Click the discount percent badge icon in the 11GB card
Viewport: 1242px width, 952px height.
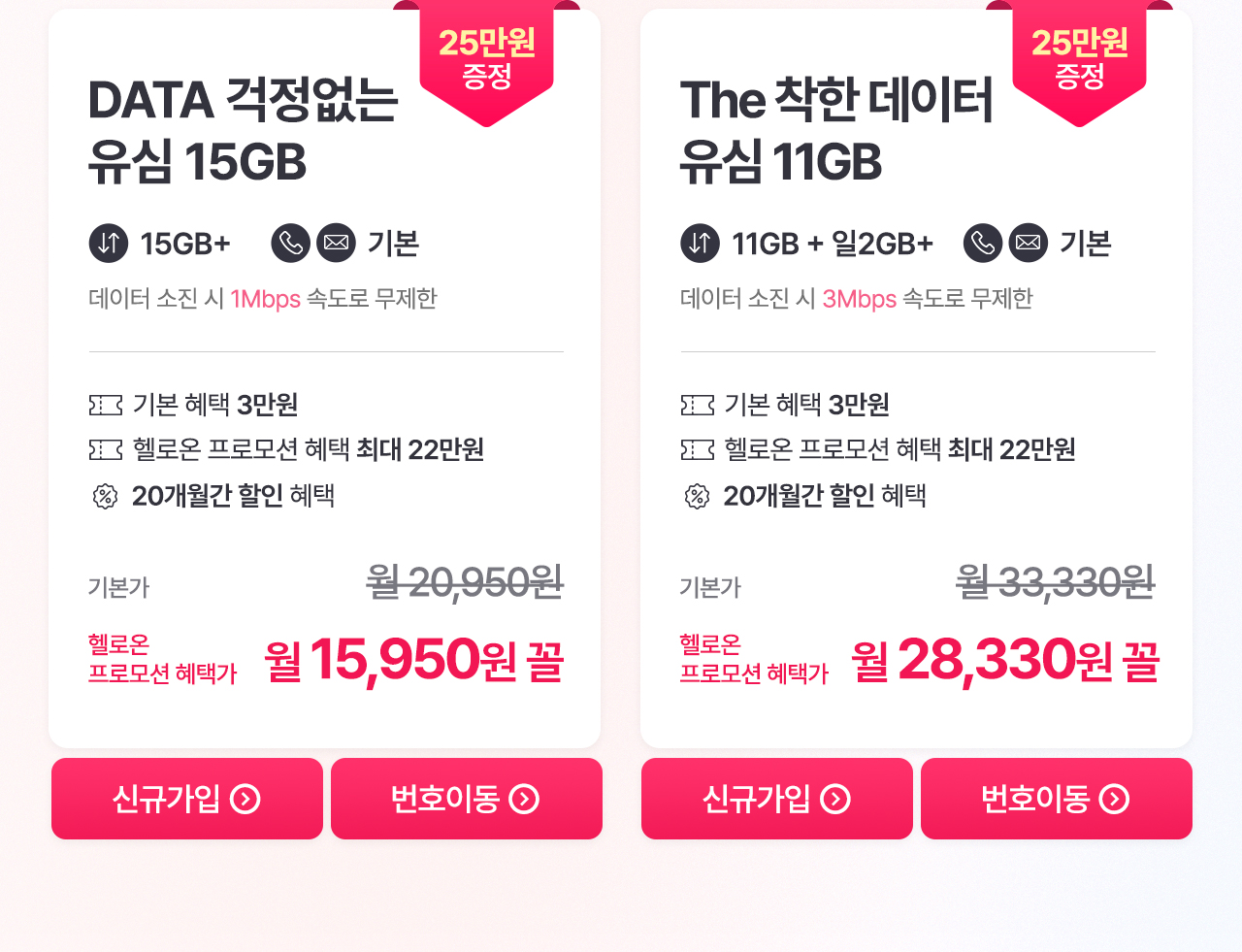(x=697, y=497)
